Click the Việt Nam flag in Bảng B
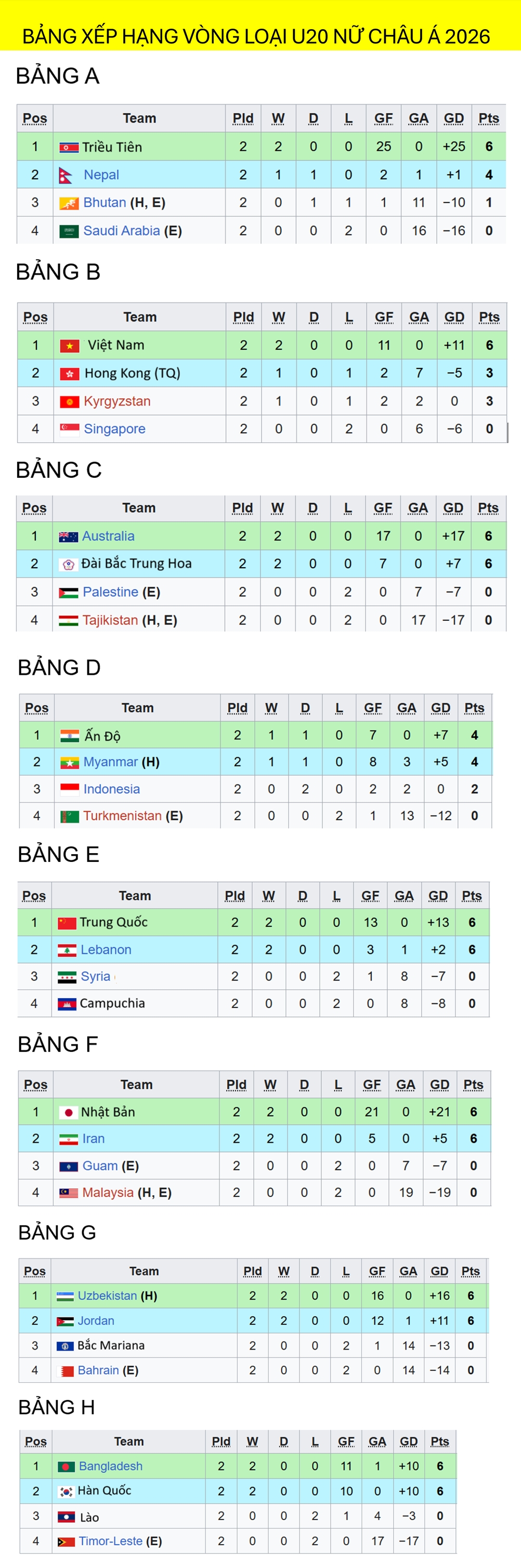Image resolution: width=521 pixels, height=1568 pixels. tap(69, 346)
